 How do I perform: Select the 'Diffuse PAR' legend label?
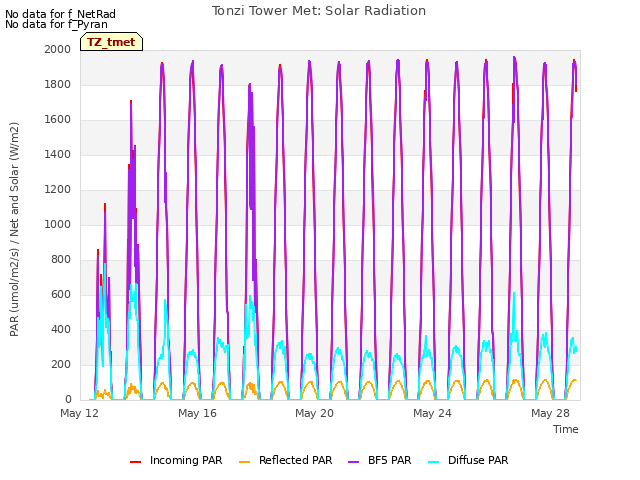(478, 460)
